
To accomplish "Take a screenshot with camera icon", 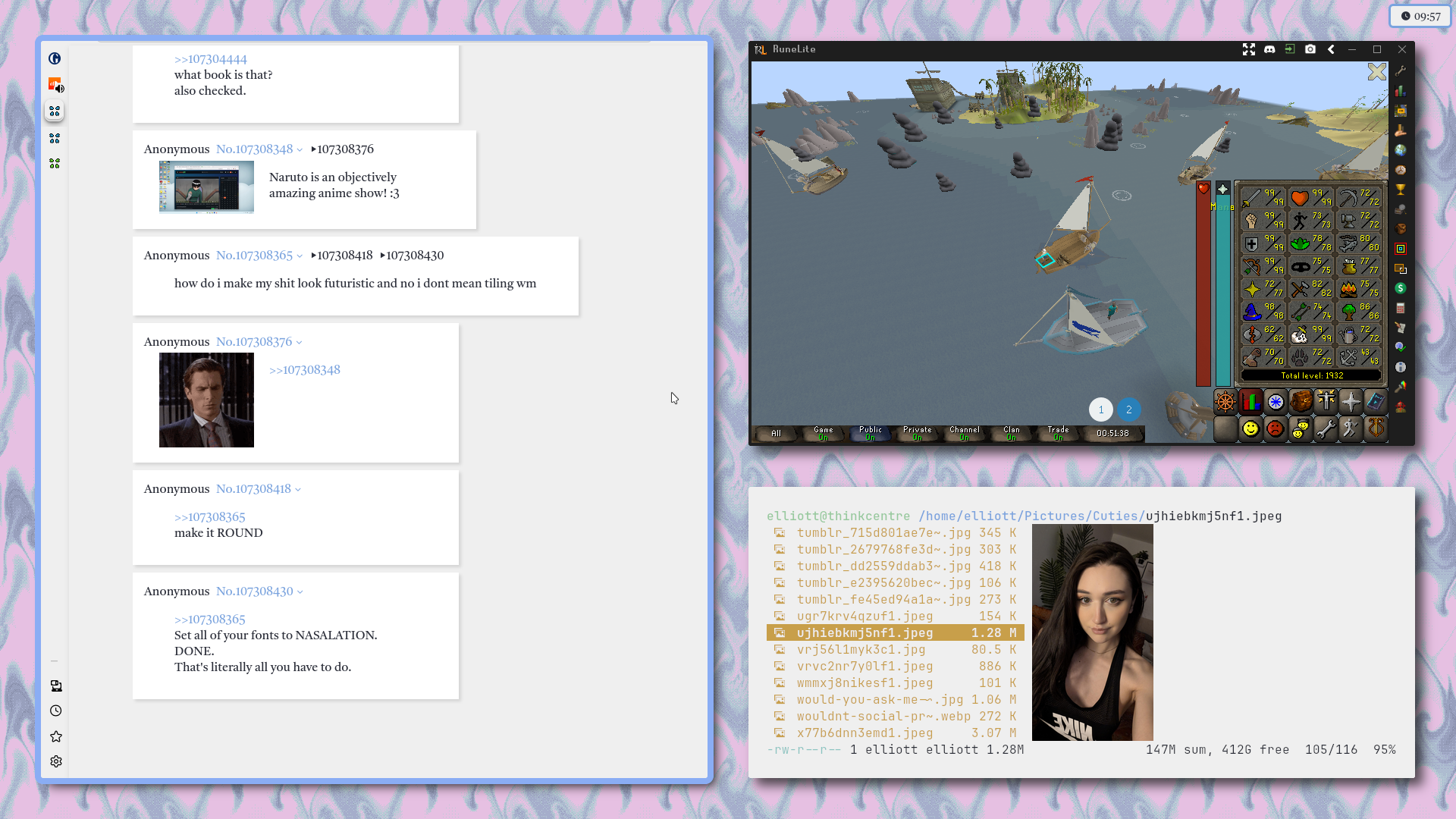I will (x=1310, y=49).
